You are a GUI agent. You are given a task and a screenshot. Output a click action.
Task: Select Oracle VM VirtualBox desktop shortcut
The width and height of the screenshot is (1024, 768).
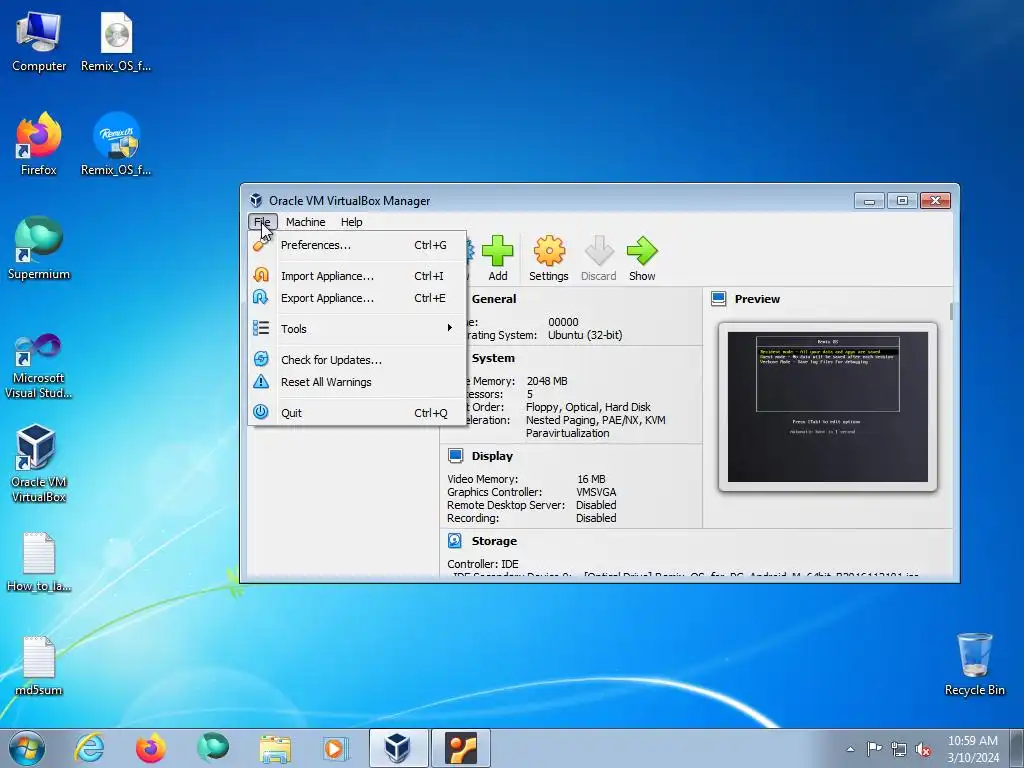pos(39,464)
